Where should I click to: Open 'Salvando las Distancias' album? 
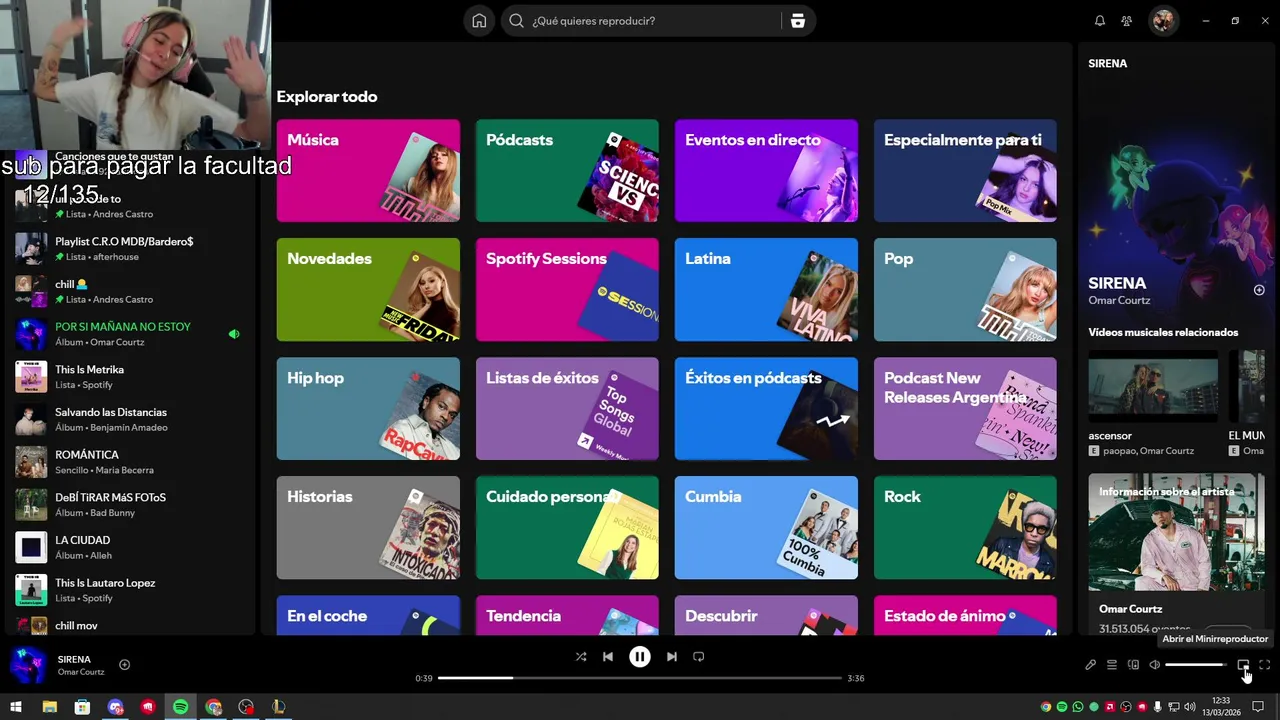click(130, 420)
